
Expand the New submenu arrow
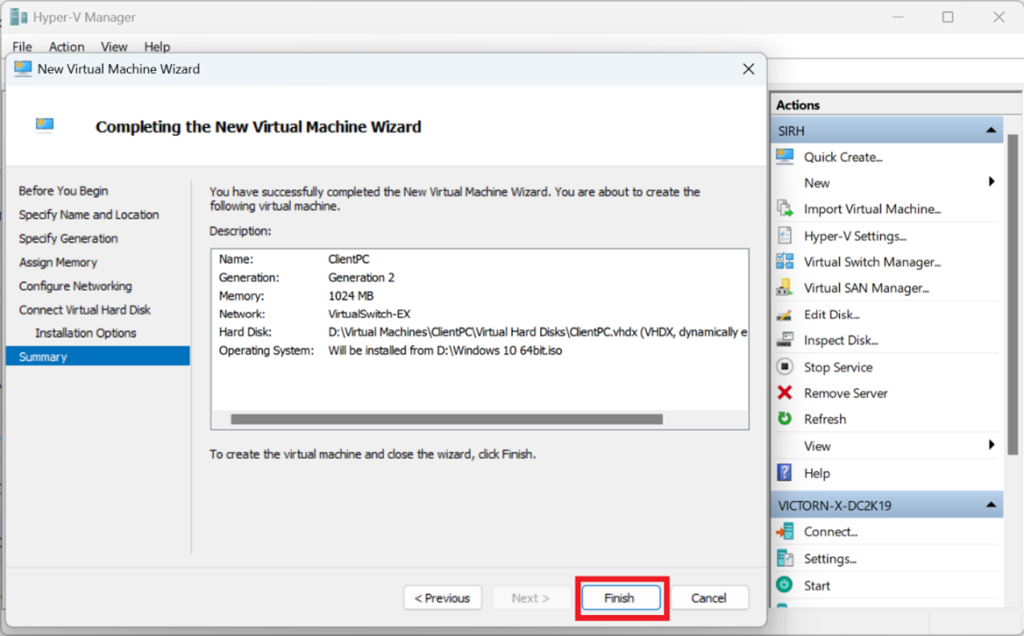(991, 182)
